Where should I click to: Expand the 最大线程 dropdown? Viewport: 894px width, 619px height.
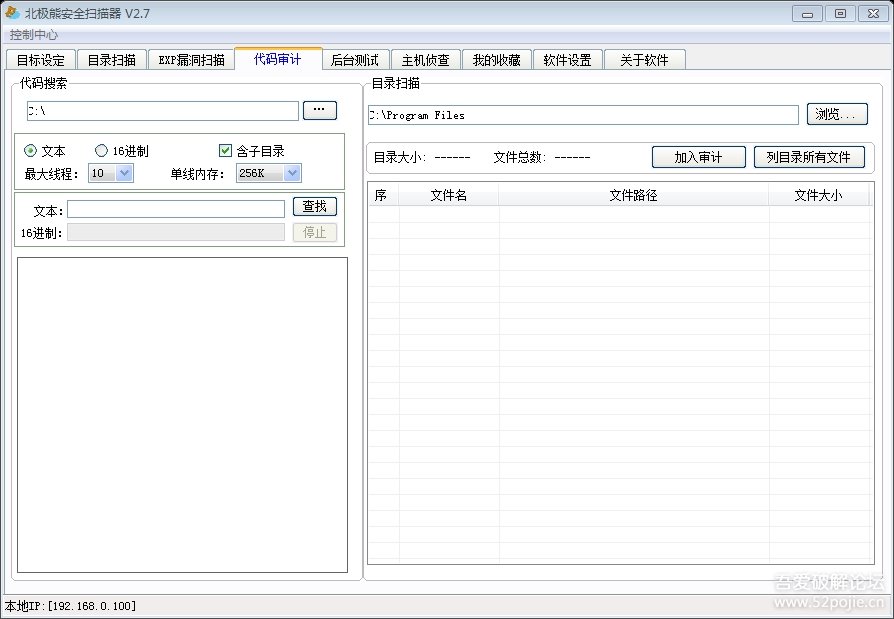click(124, 173)
